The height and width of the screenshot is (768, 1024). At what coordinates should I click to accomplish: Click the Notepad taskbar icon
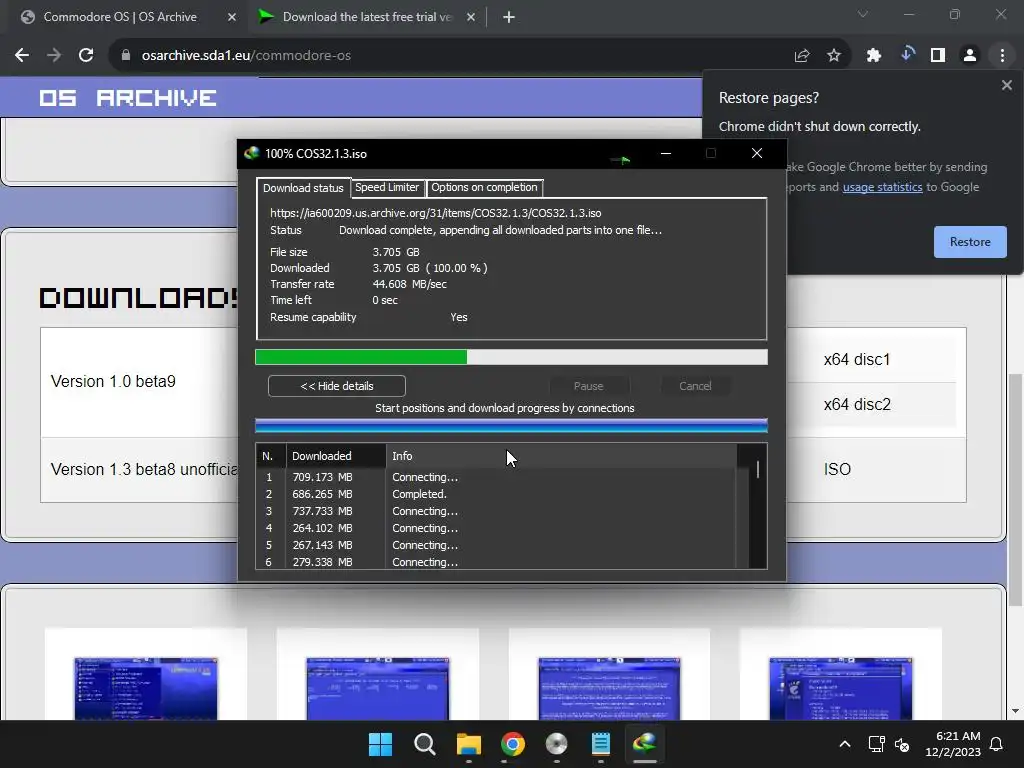tap(601, 744)
